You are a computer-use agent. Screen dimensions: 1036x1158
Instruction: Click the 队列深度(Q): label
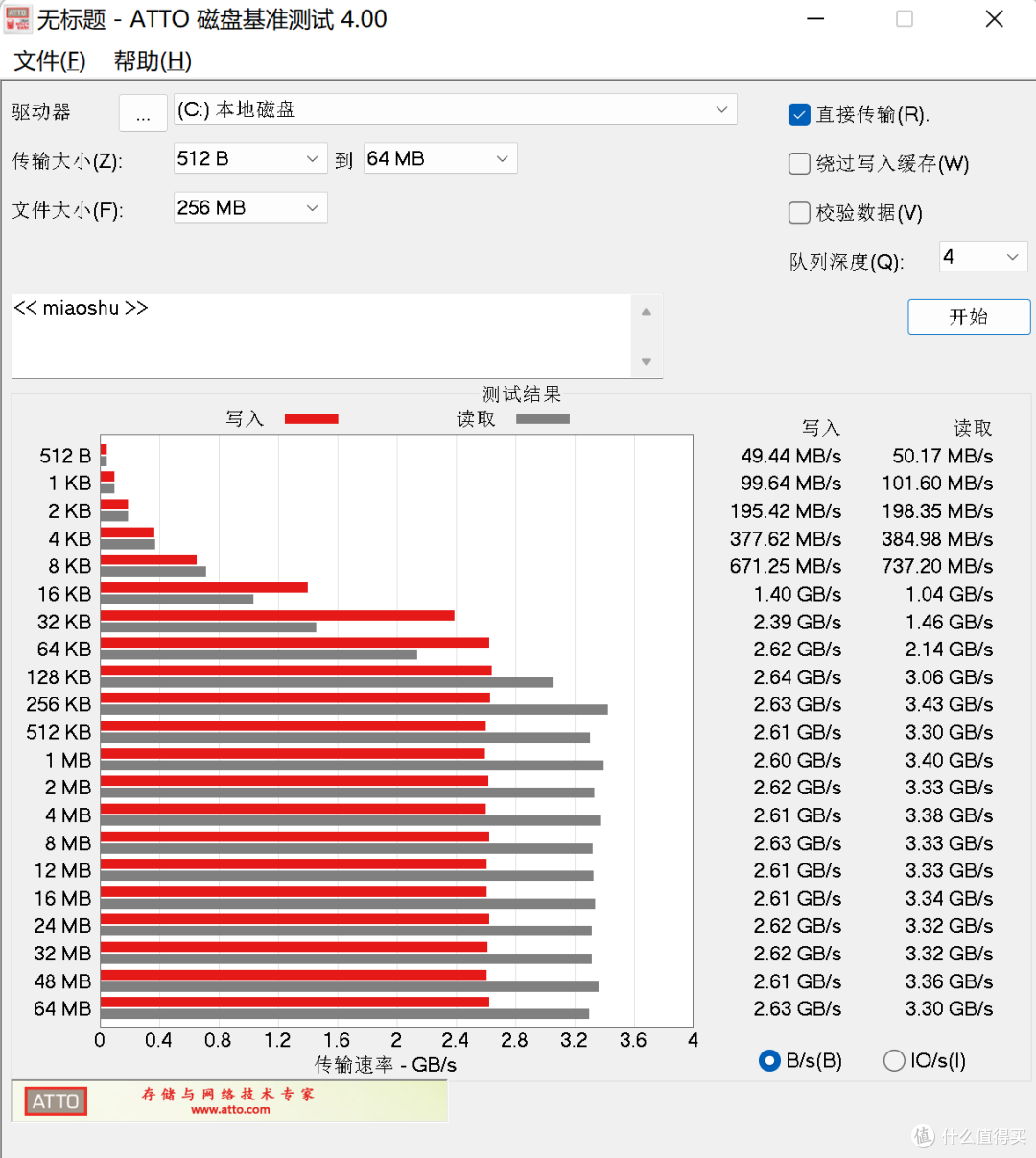pos(846,262)
